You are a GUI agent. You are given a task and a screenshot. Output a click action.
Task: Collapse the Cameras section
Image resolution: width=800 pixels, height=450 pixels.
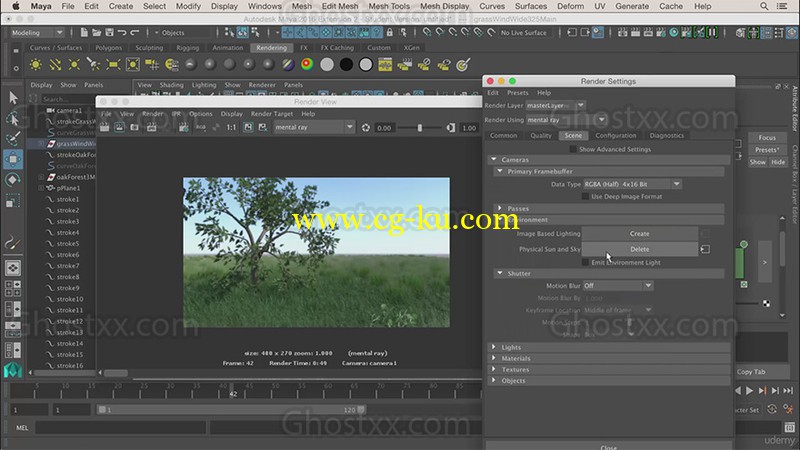[x=493, y=160]
